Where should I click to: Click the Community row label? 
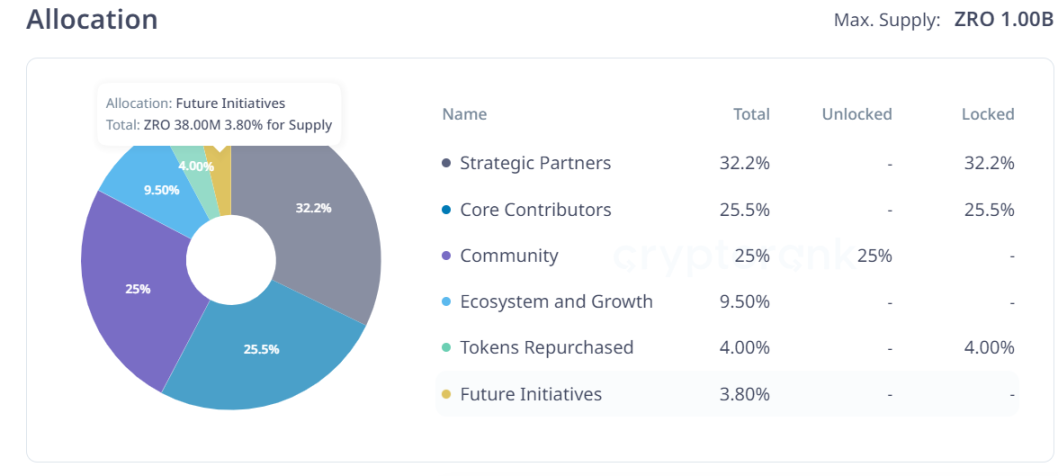point(509,256)
